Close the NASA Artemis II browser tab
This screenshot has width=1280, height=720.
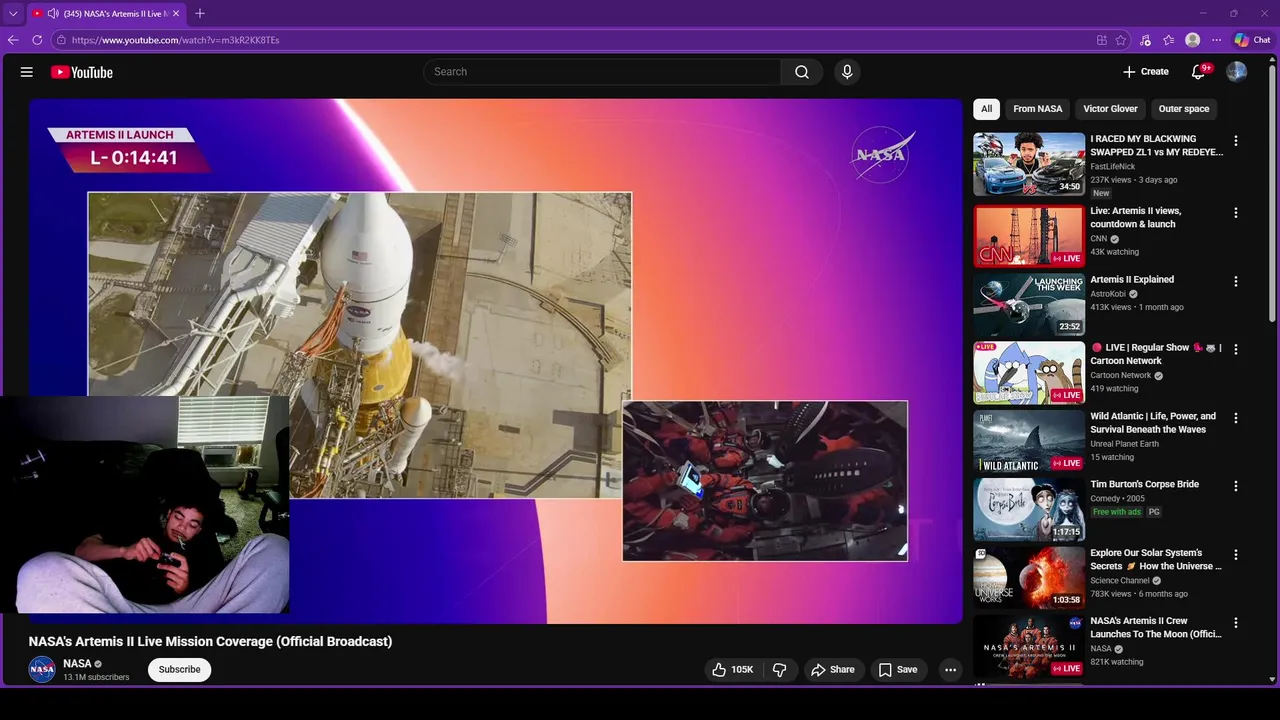click(177, 13)
